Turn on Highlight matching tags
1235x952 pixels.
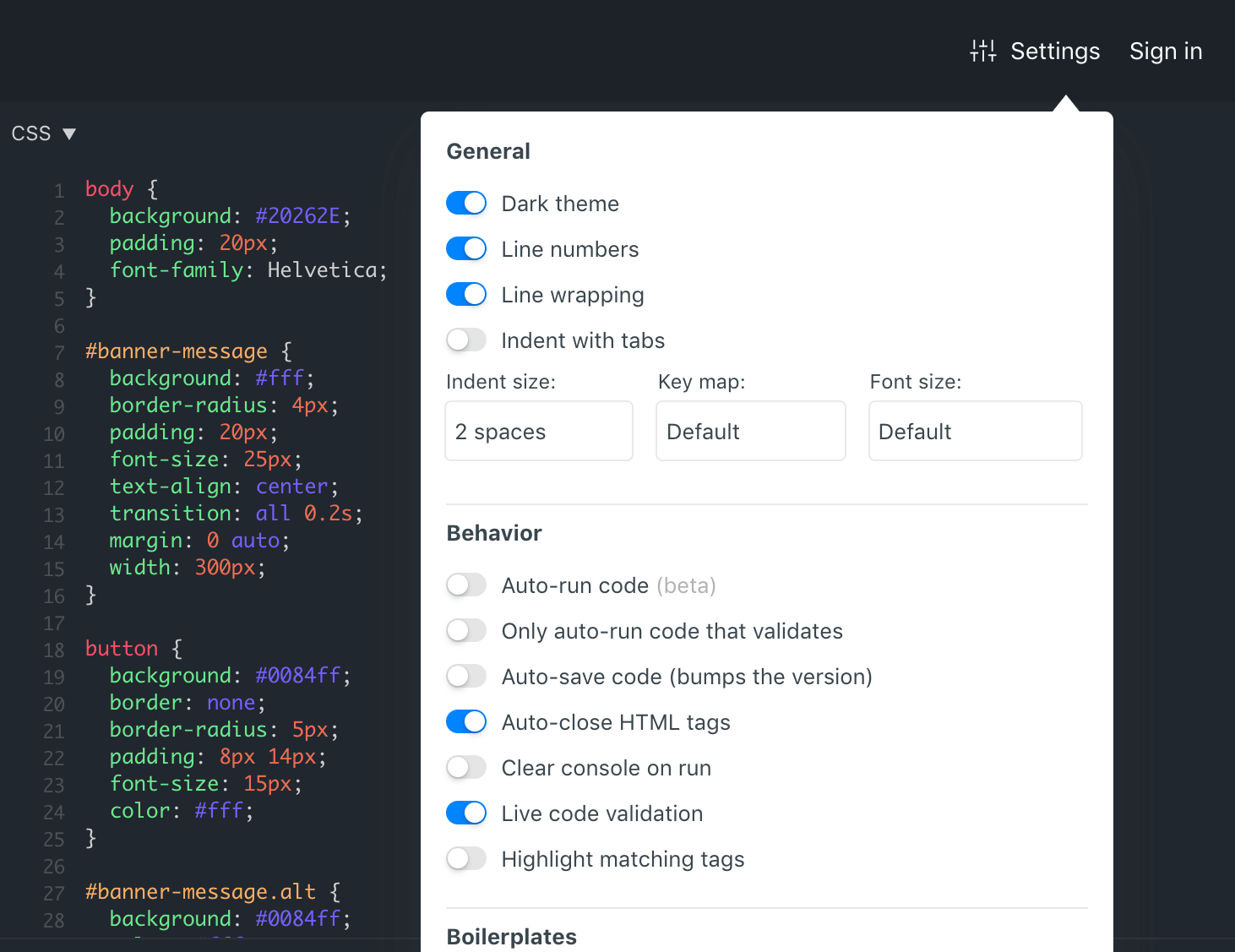click(465, 858)
